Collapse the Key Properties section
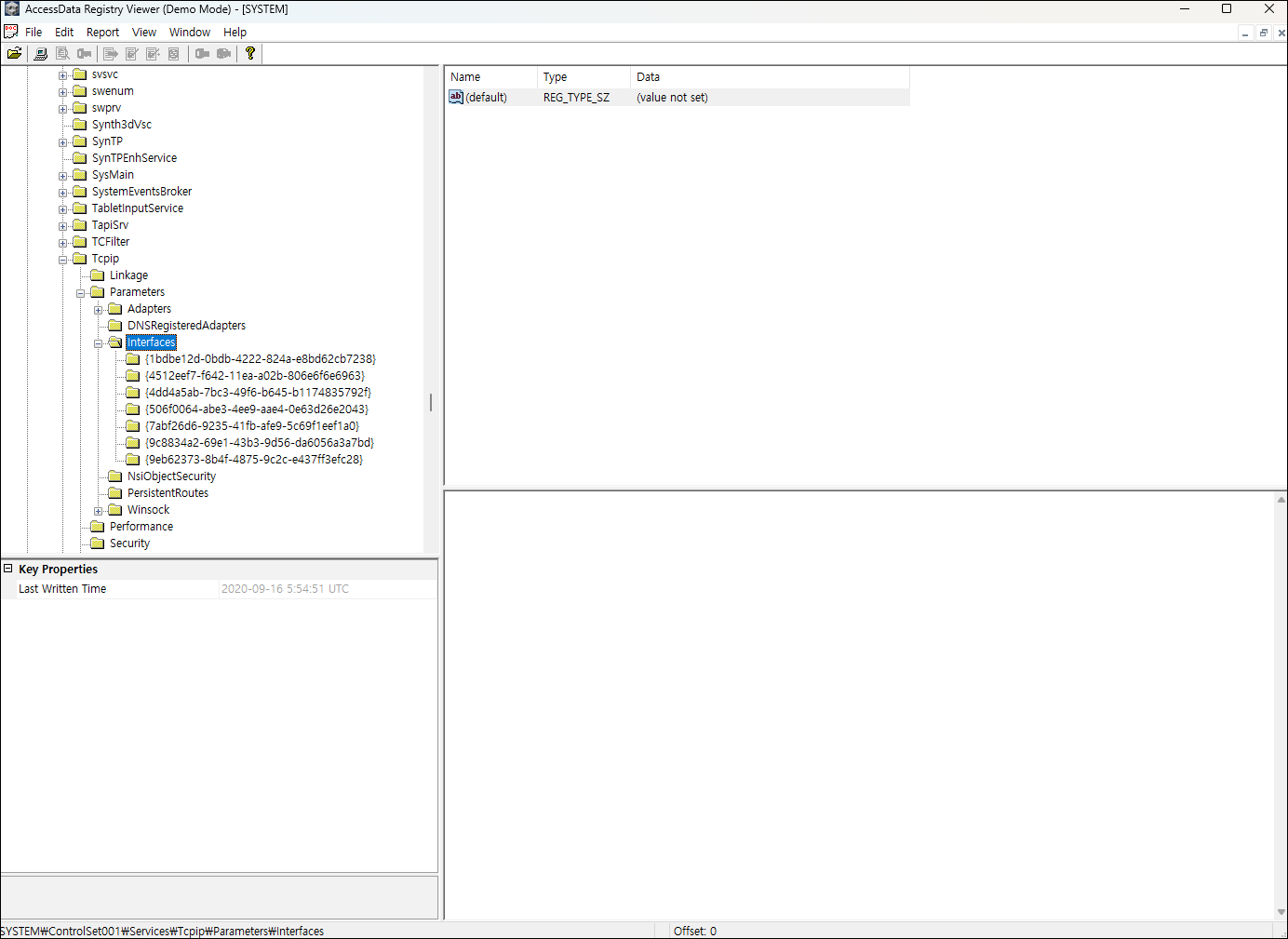This screenshot has width=1288, height=939. pos(7,569)
